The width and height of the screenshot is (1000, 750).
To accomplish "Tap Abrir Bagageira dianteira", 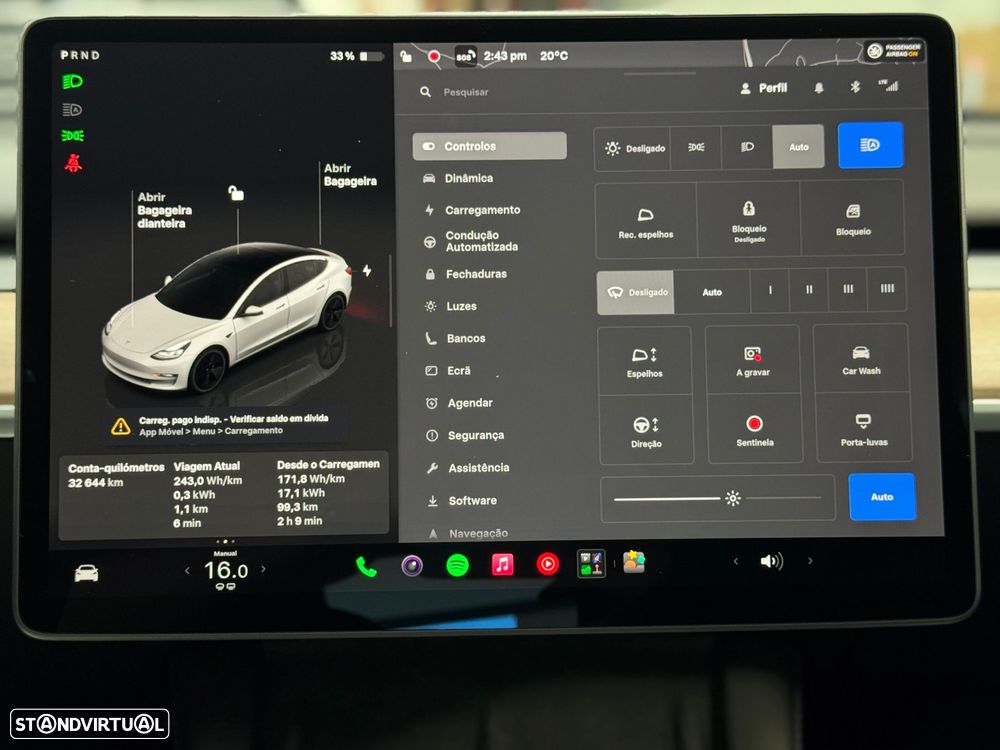I will (164, 210).
